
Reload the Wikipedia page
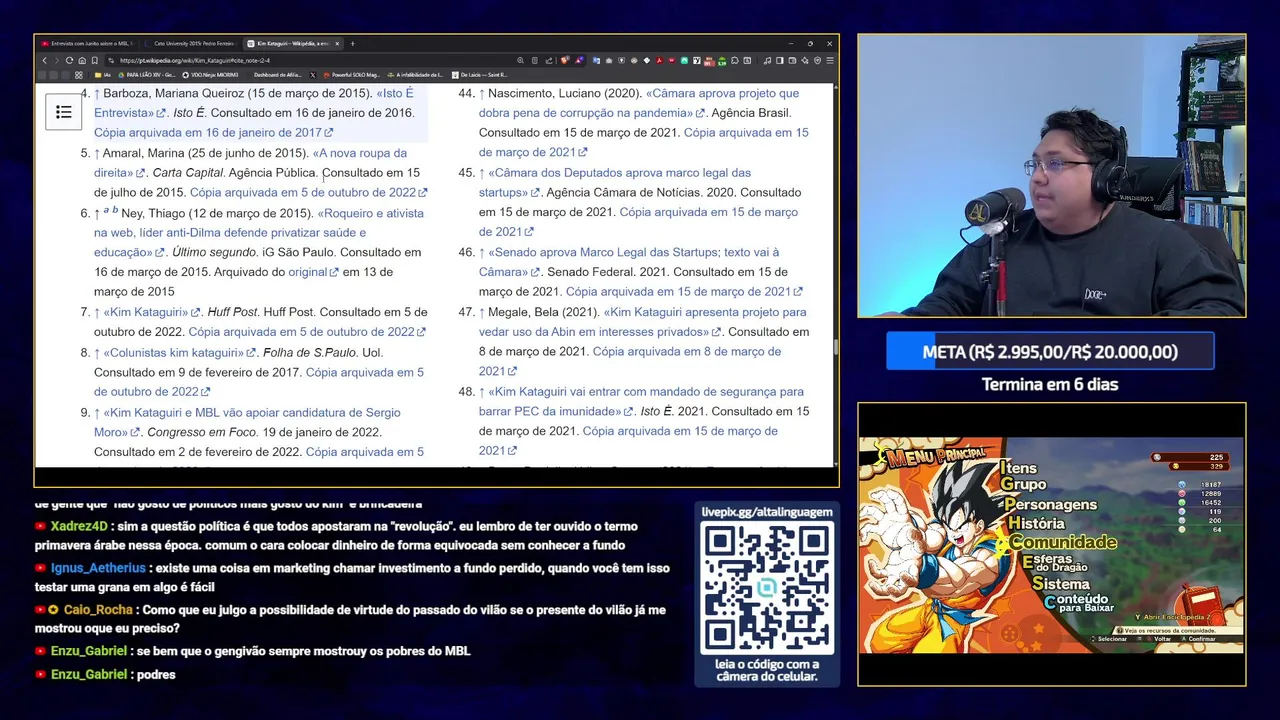(69, 60)
